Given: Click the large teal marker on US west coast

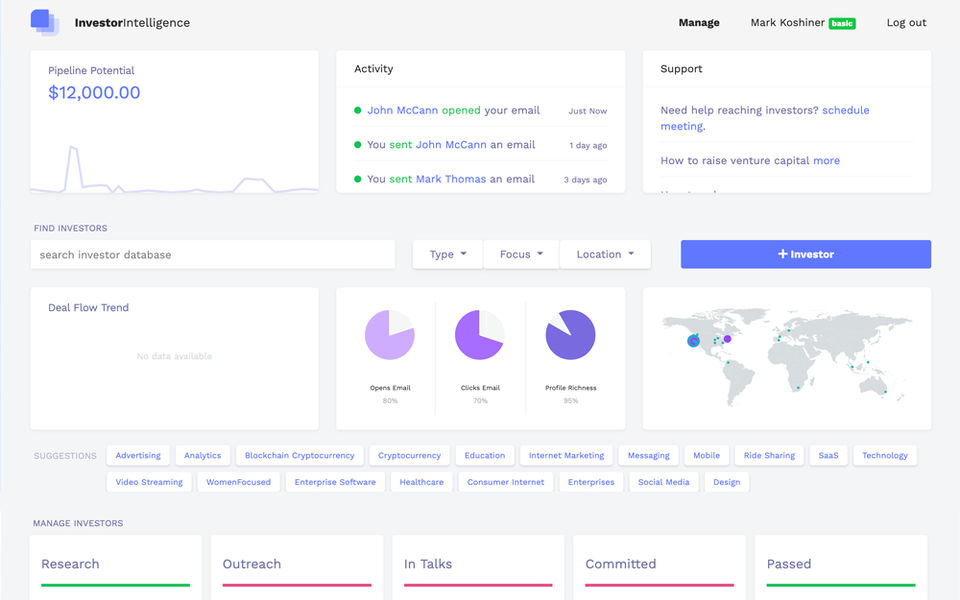Looking at the screenshot, I should pos(693,341).
